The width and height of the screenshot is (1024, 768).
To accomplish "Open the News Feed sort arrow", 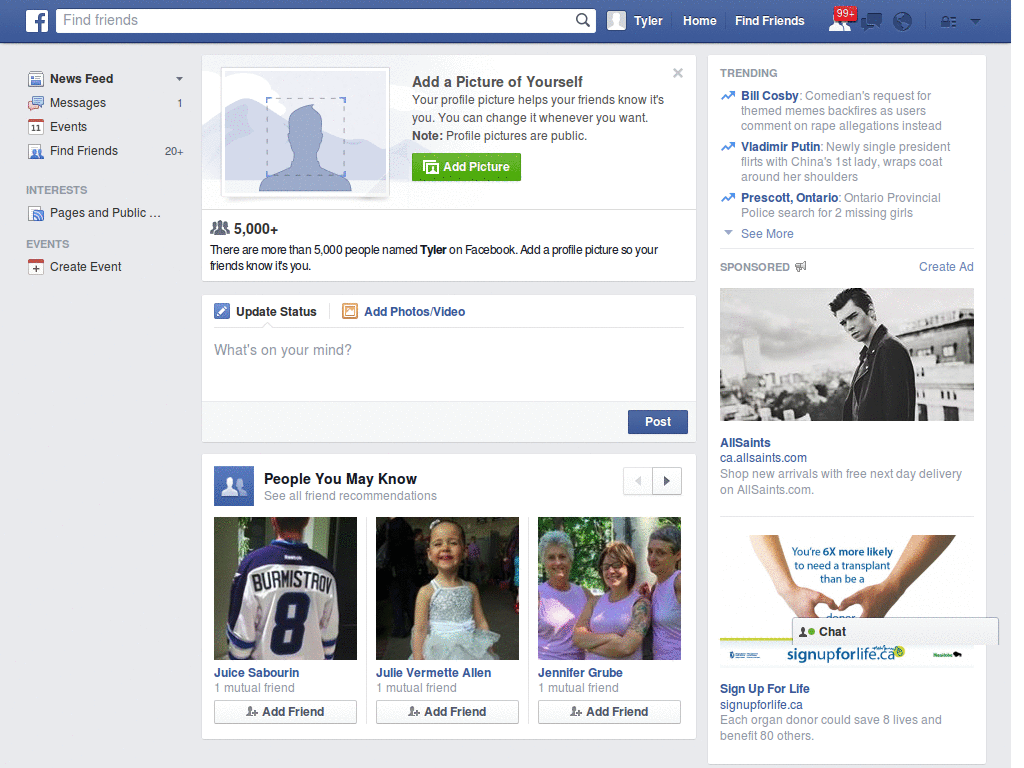I will pos(179,78).
